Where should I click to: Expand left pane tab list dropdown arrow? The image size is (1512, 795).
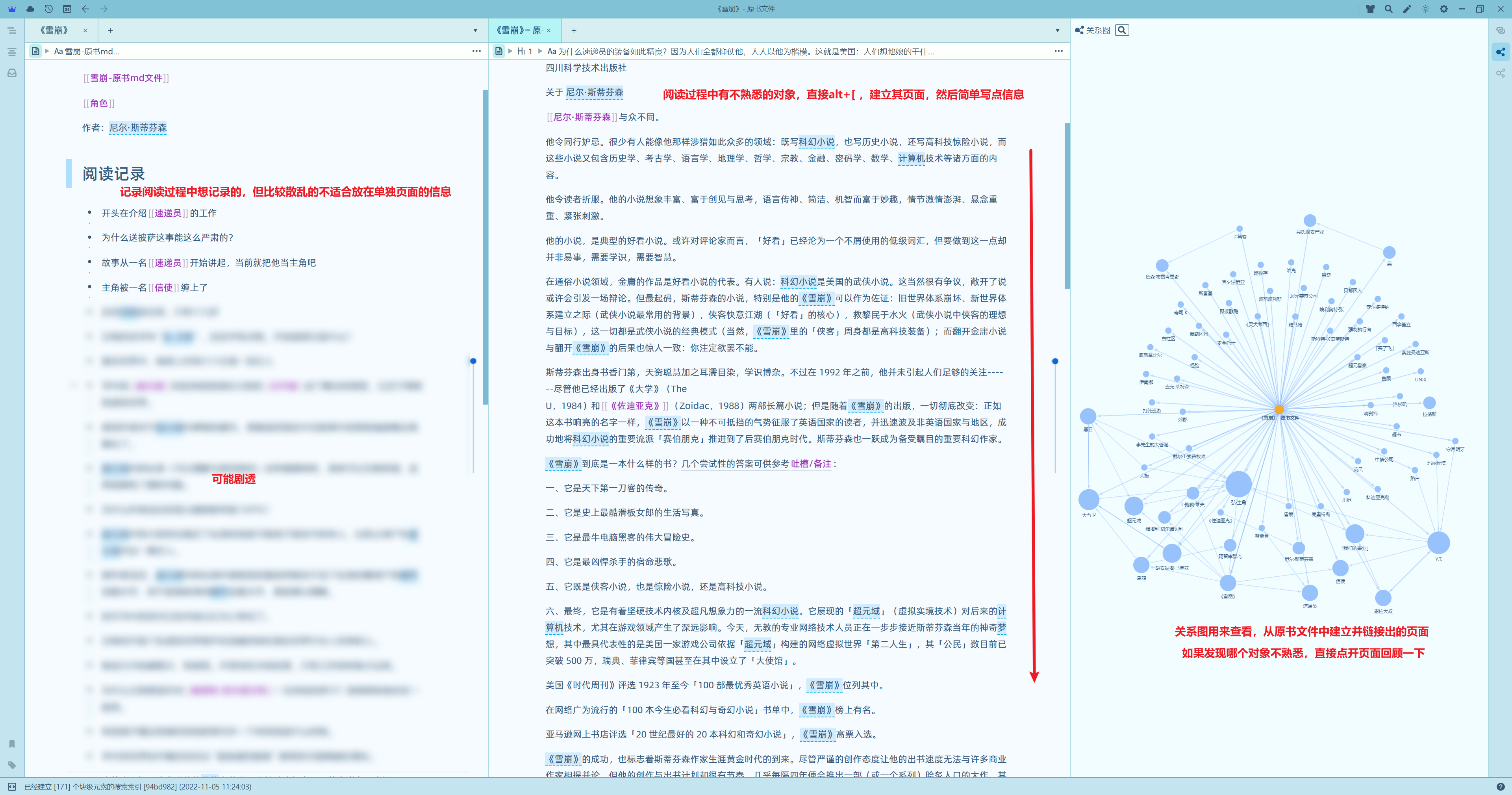pos(475,31)
